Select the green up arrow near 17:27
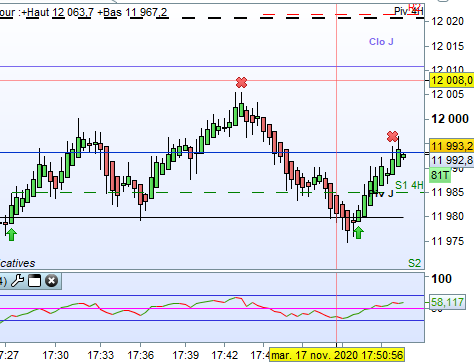The image size is (474, 362). (x=11, y=234)
